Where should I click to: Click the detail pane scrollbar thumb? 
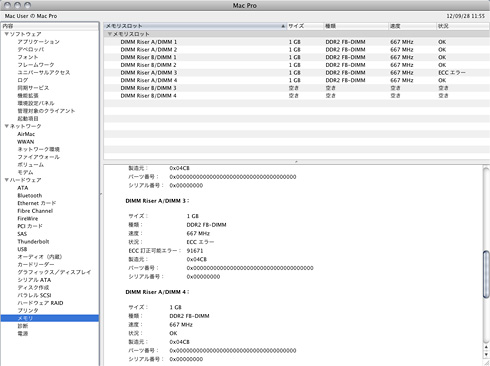(x=486, y=274)
